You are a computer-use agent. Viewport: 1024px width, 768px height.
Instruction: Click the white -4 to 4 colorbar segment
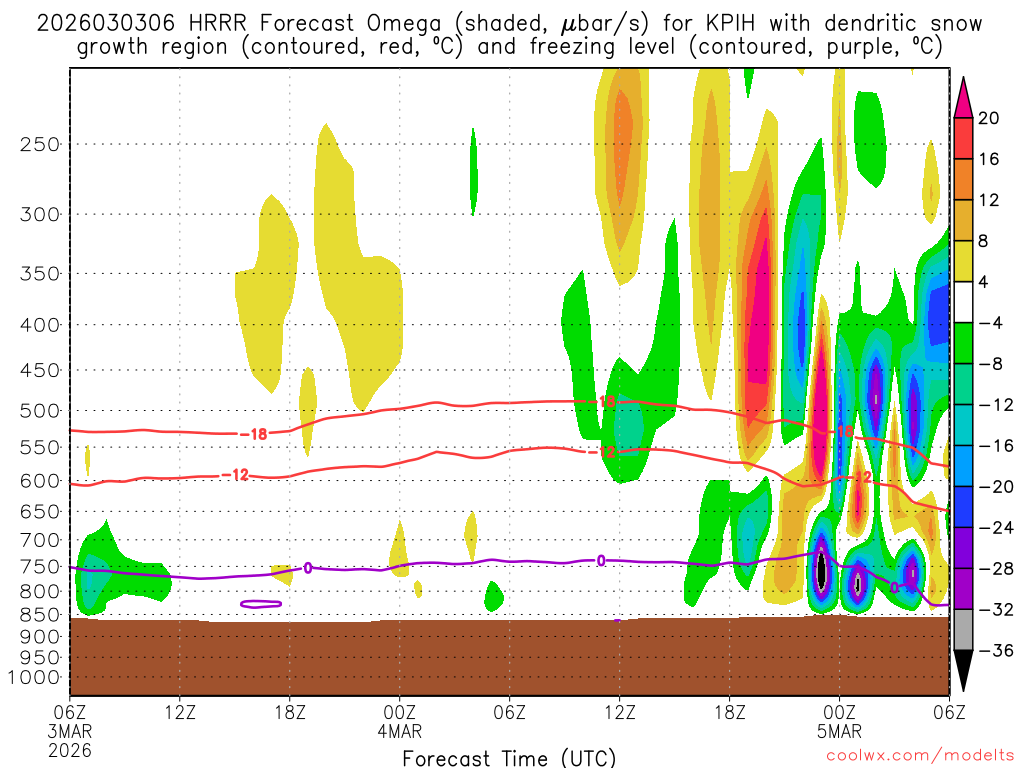point(963,302)
